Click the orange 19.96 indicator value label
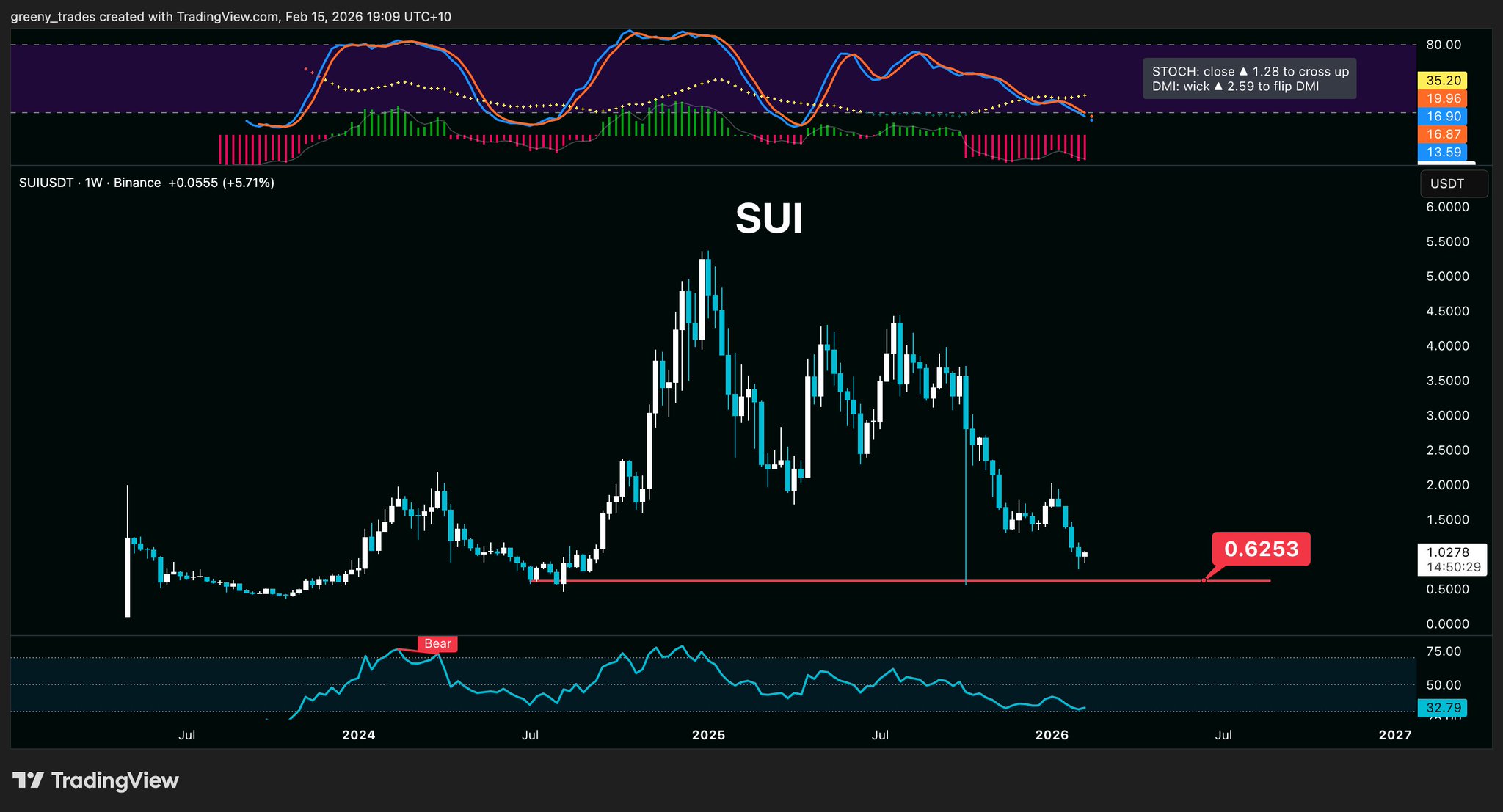The height and width of the screenshot is (812, 1503). coord(1444,98)
